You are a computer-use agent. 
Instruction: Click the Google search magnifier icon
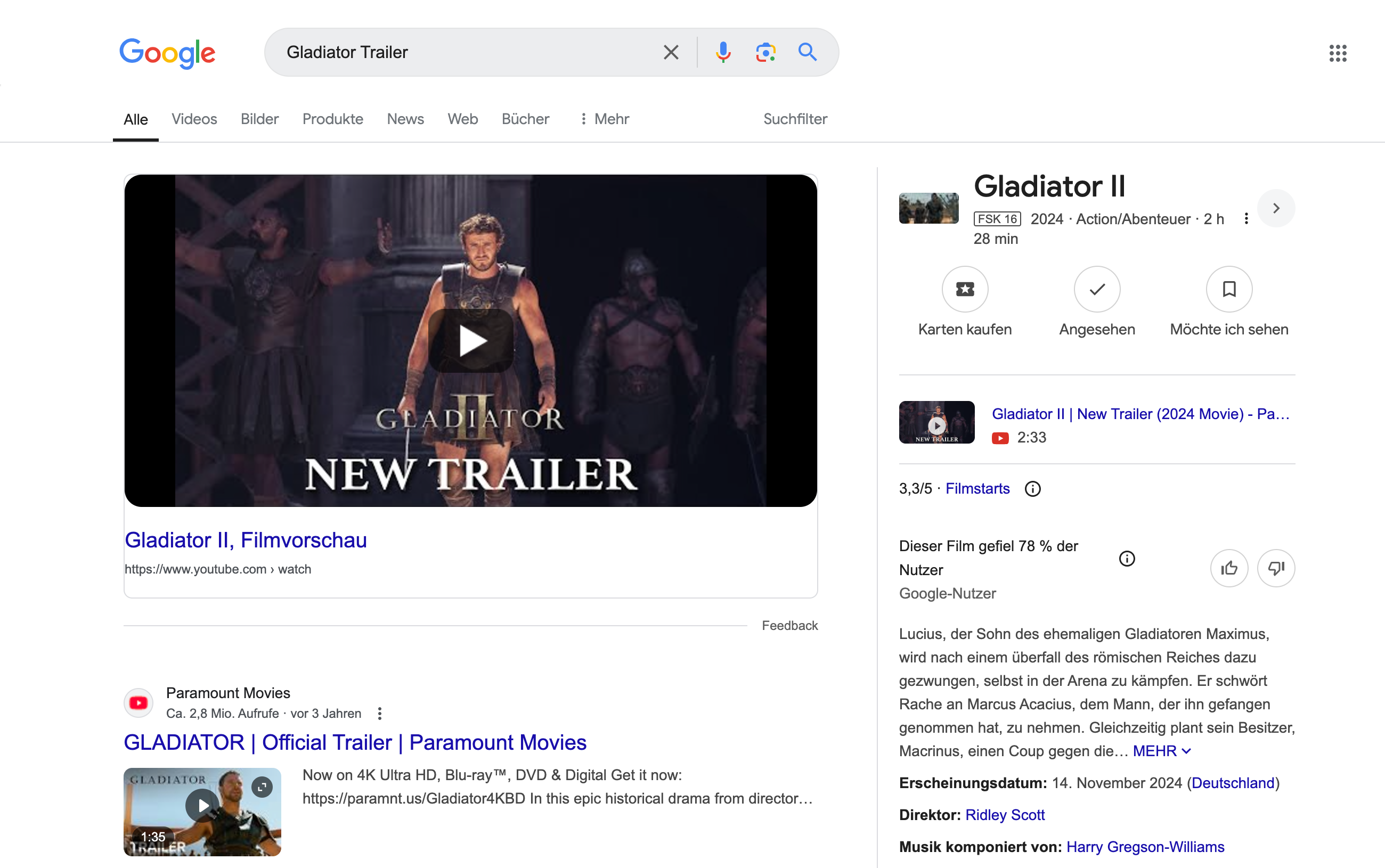point(807,52)
